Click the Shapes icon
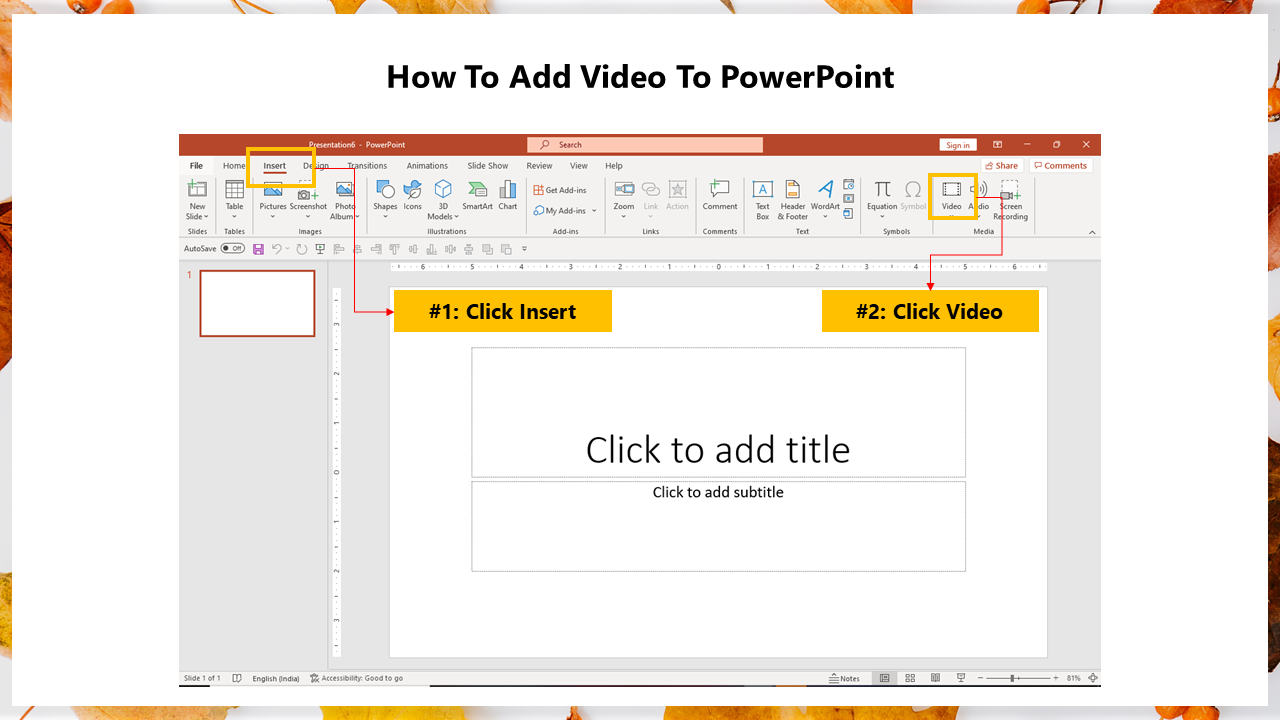This screenshot has width=1280, height=720. 385,189
